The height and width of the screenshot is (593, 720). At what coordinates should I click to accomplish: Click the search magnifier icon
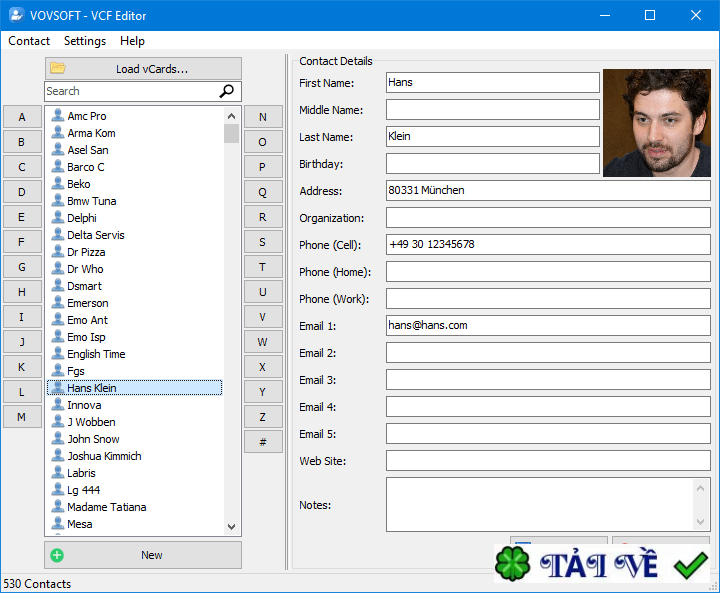228,91
